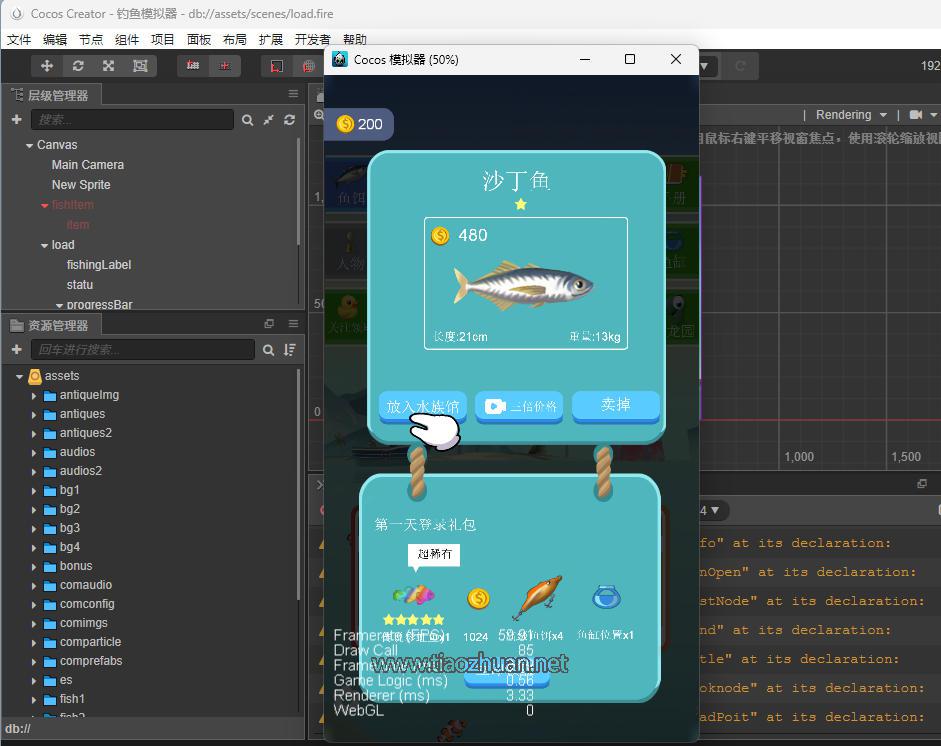The image size is (941, 746).
Task: Click the sort order icon in assets panel
Action: (x=290, y=350)
